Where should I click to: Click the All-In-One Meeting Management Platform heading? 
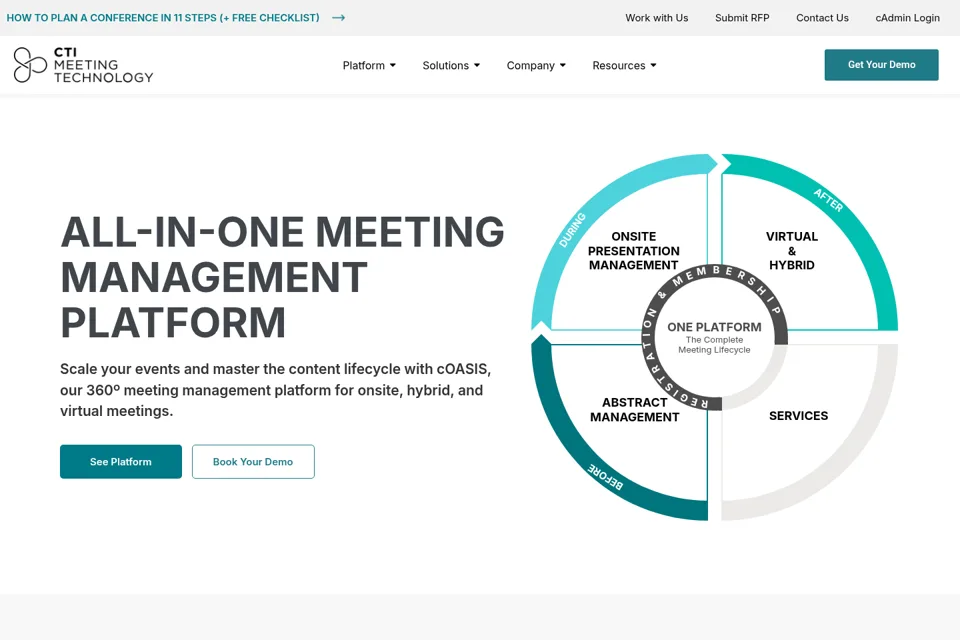282,277
